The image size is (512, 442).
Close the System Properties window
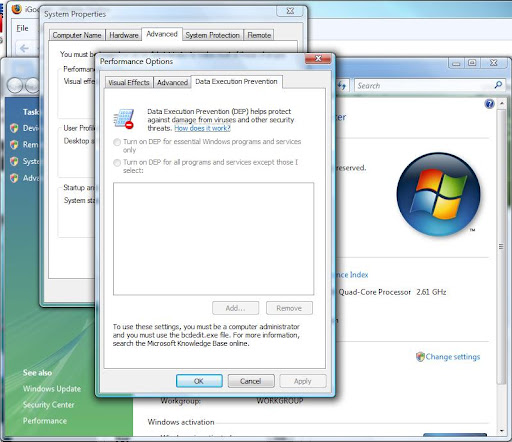(x=290, y=11)
